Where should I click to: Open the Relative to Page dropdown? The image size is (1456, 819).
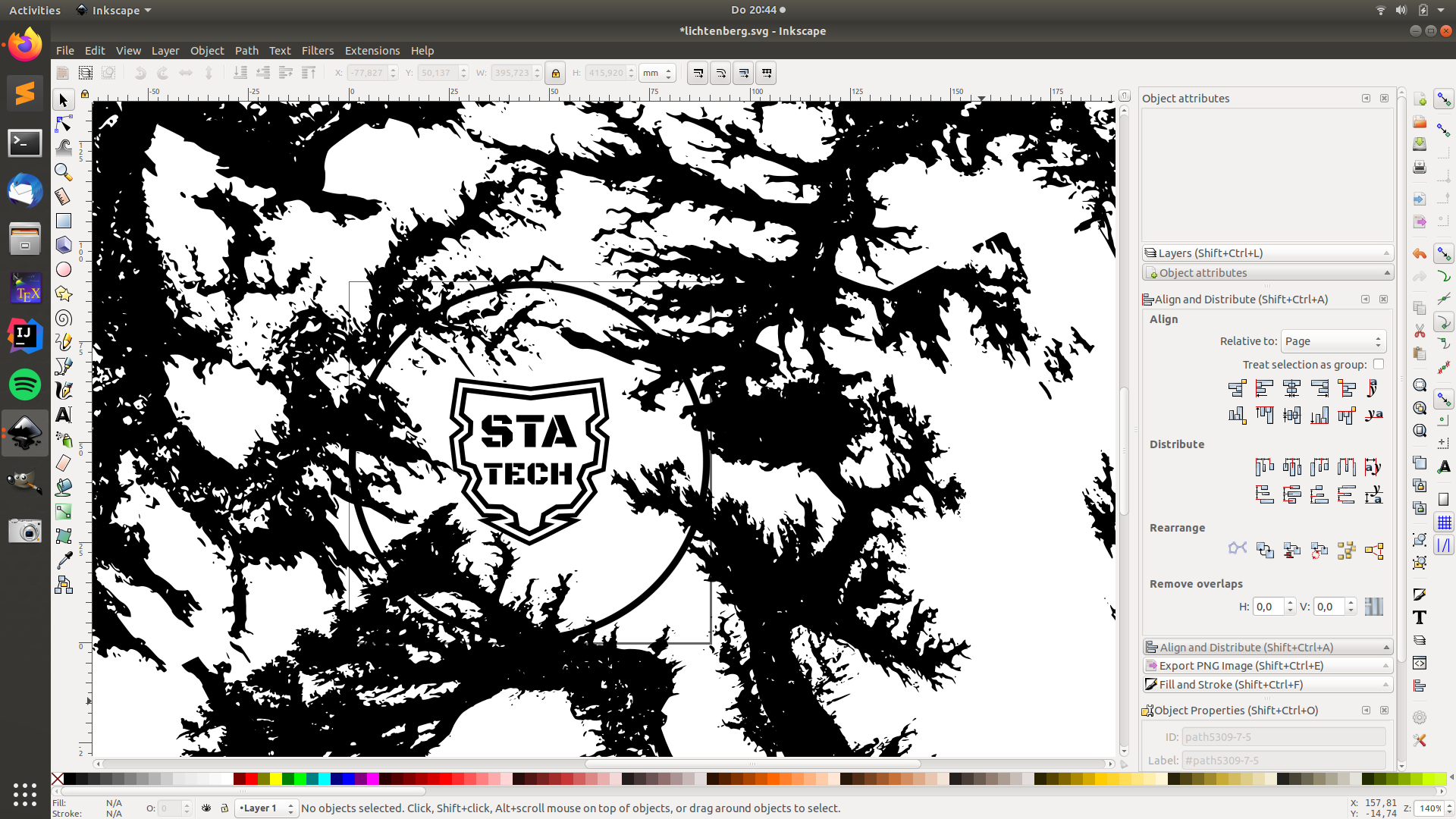coord(1333,341)
